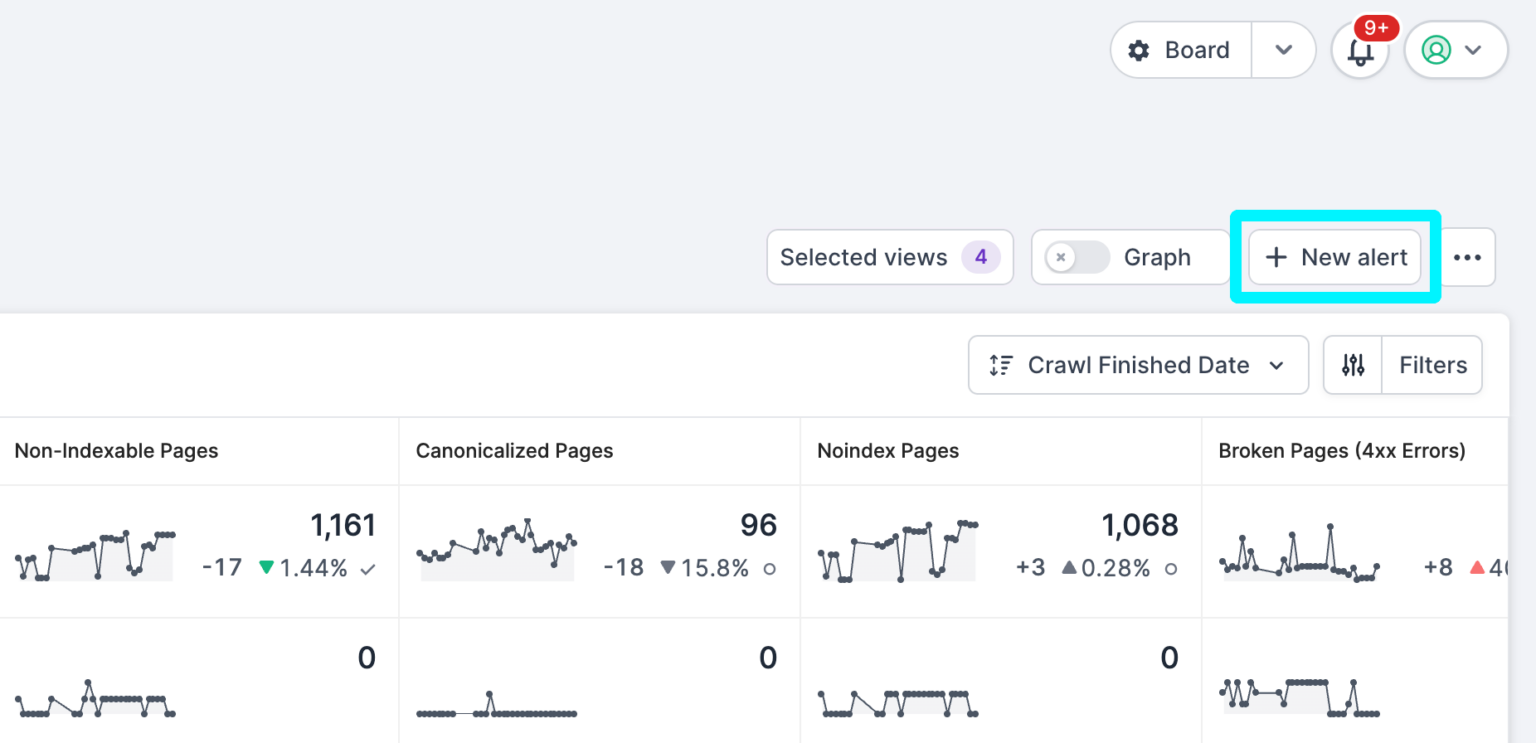The width and height of the screenshot is (1536, 743).
Task: Toggle the Graph switch on
Action: click(1077, 257)
